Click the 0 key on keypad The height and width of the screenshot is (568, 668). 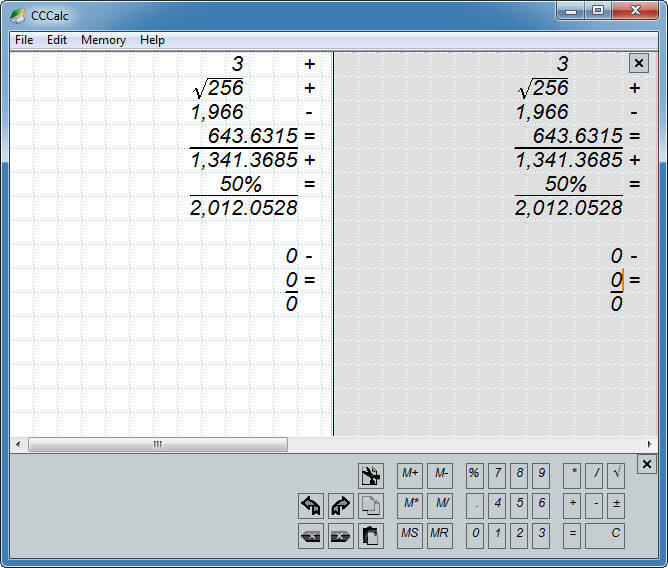pos(475,536)
